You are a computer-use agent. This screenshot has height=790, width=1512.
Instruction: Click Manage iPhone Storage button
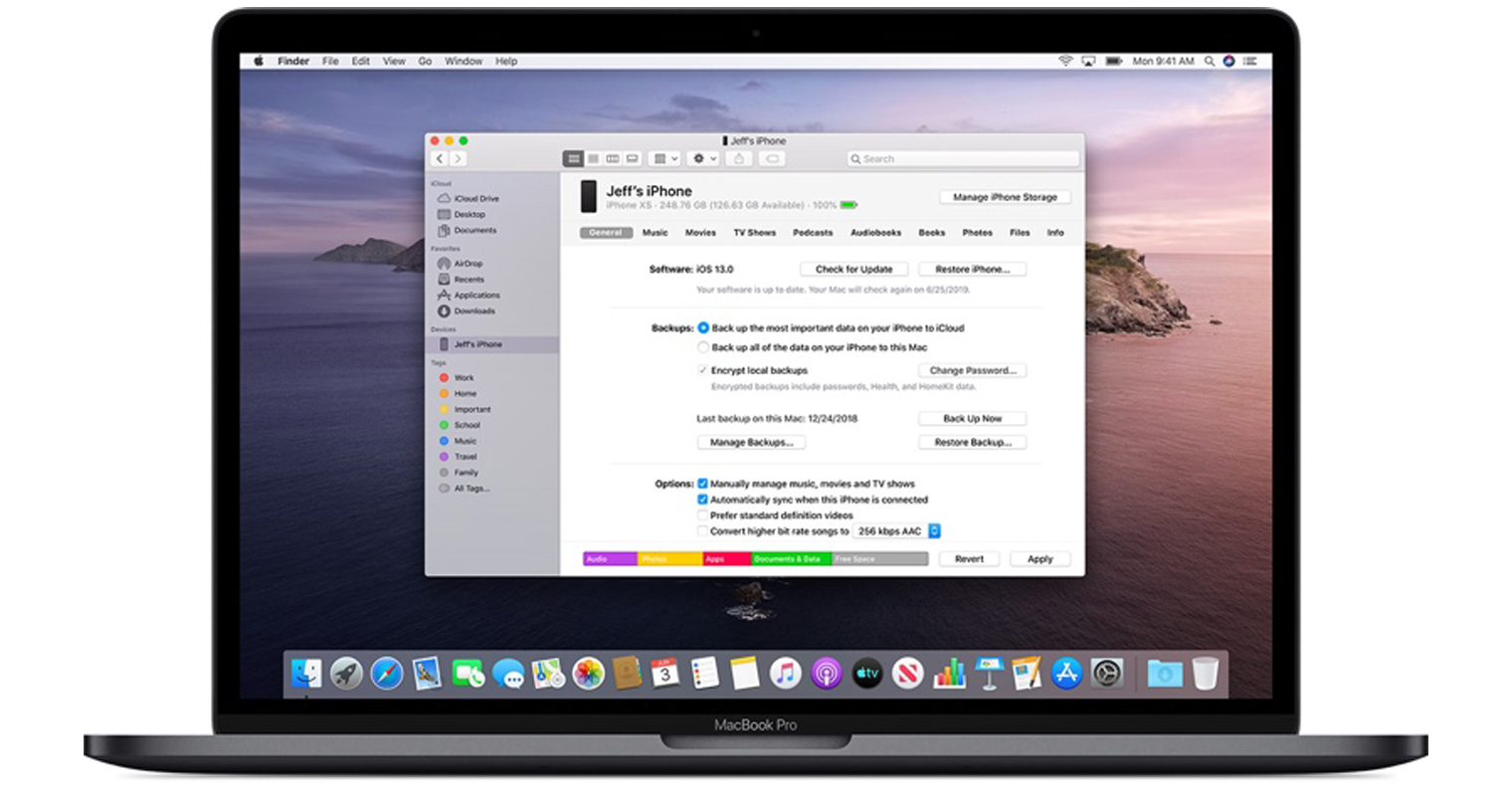1005,197
